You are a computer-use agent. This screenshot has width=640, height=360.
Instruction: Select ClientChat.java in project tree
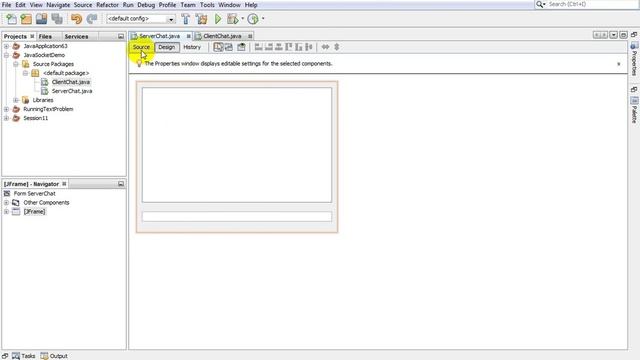tap(71, 82)
